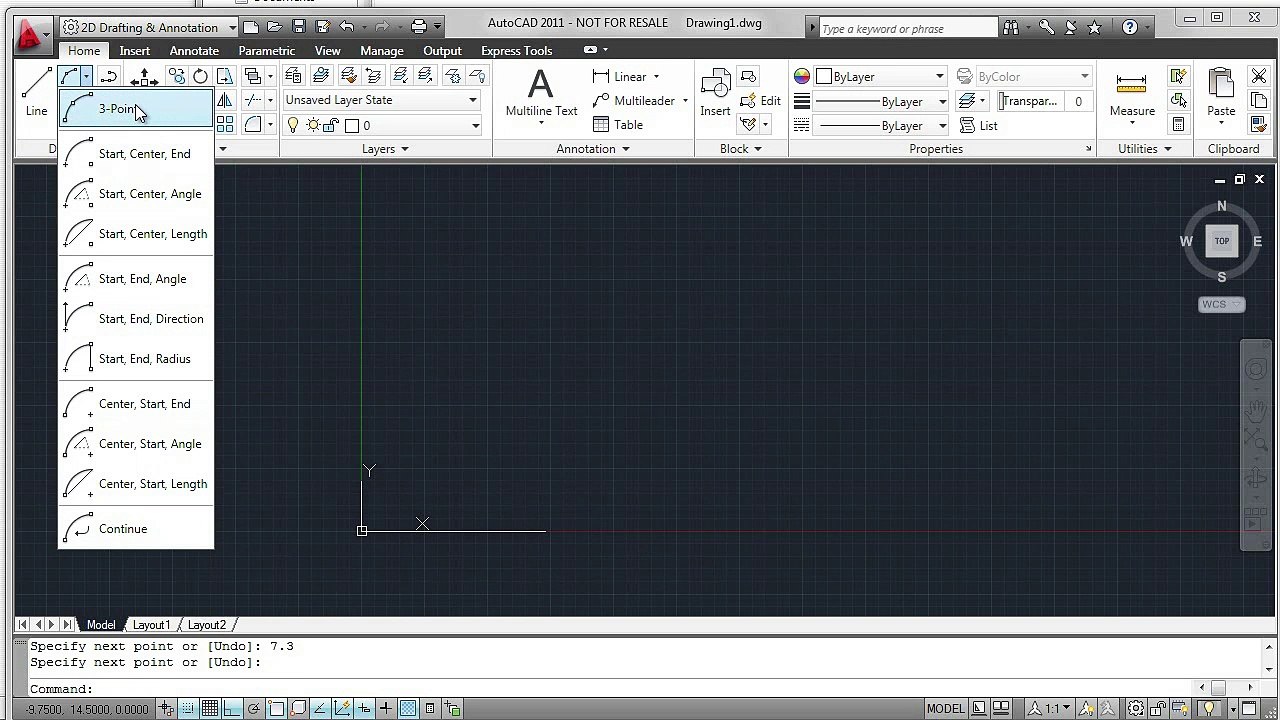Expand the Annotation panel

click(593, 149)
